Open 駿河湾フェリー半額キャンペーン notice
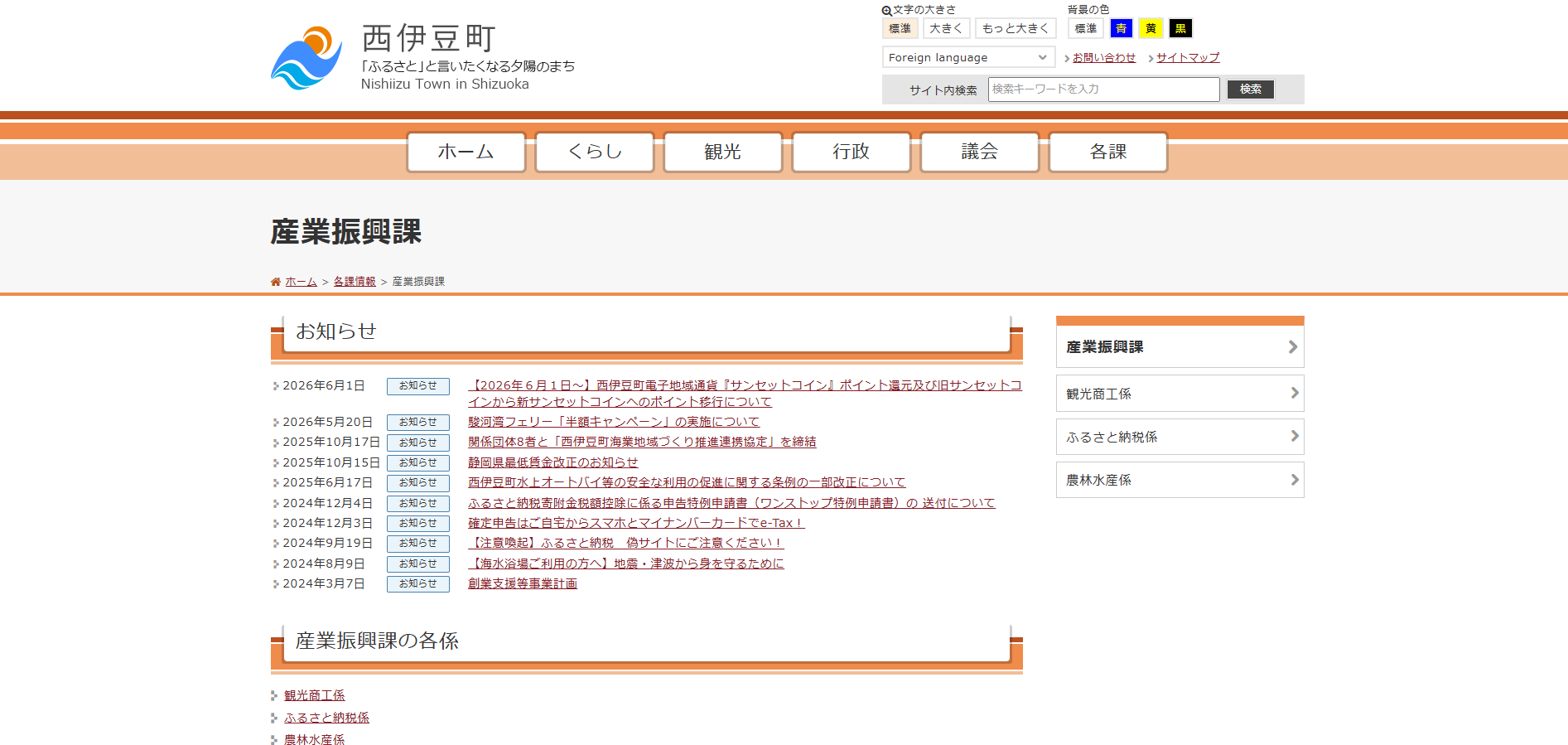Screen dimensions: 1568x745 point(614,422)
